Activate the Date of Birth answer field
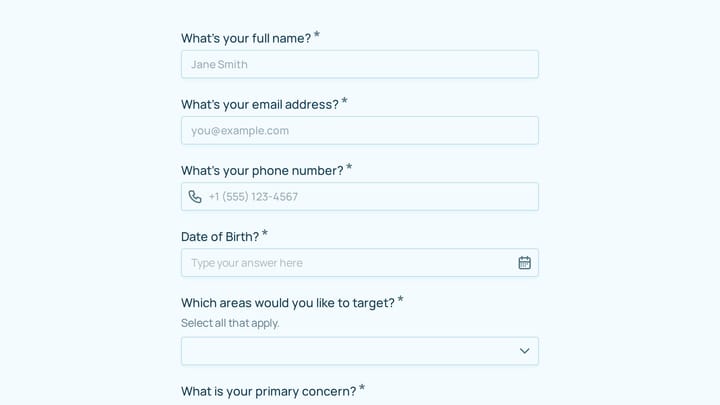The width and height of the screenshot is (720, 405). pyautogui.click(x=360, y=263)
